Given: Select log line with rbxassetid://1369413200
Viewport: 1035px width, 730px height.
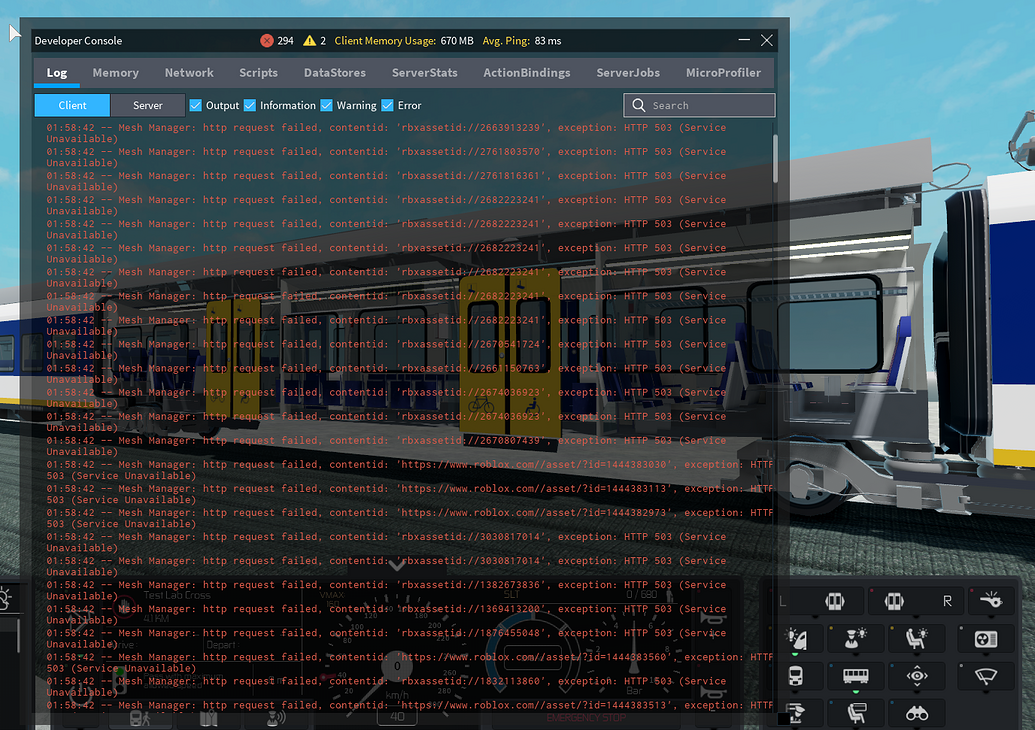Looking at the screenshot, I should [x=386, y=614].
